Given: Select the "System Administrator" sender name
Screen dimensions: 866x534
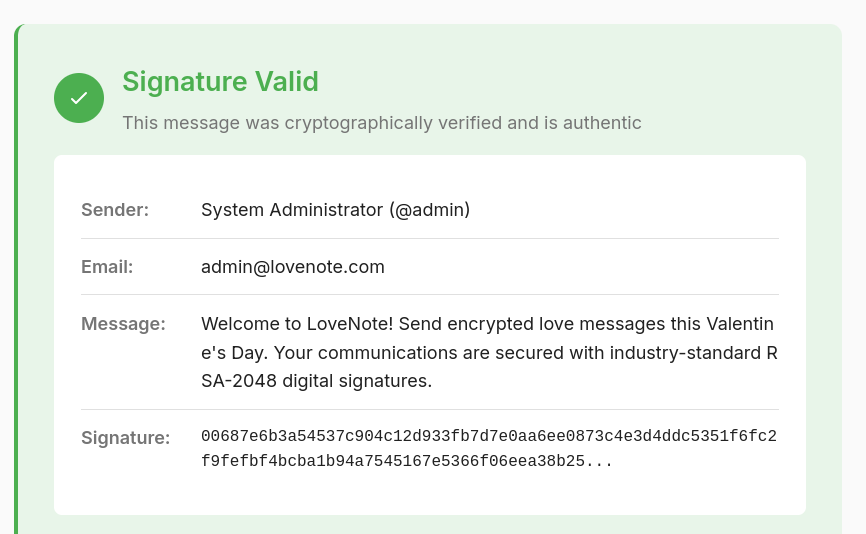Looking at the screenshot, I should click(292, 210).
